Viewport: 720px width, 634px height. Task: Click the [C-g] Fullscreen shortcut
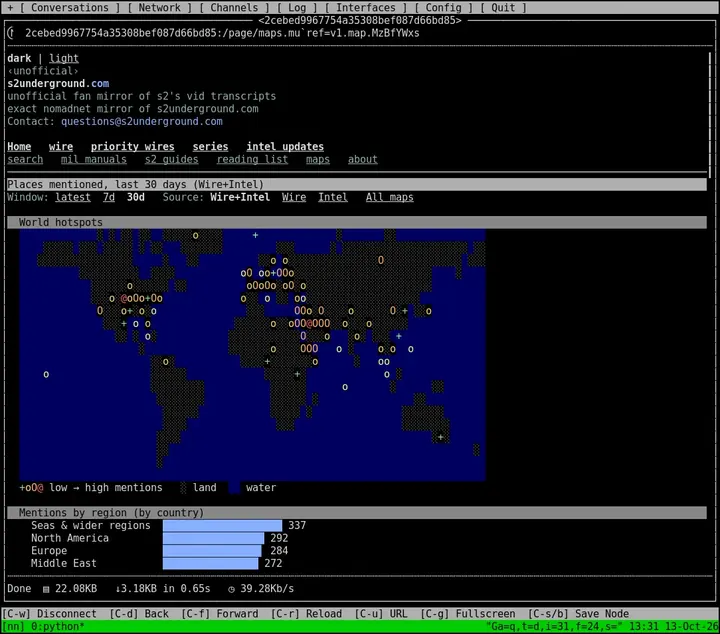[468, 614]
